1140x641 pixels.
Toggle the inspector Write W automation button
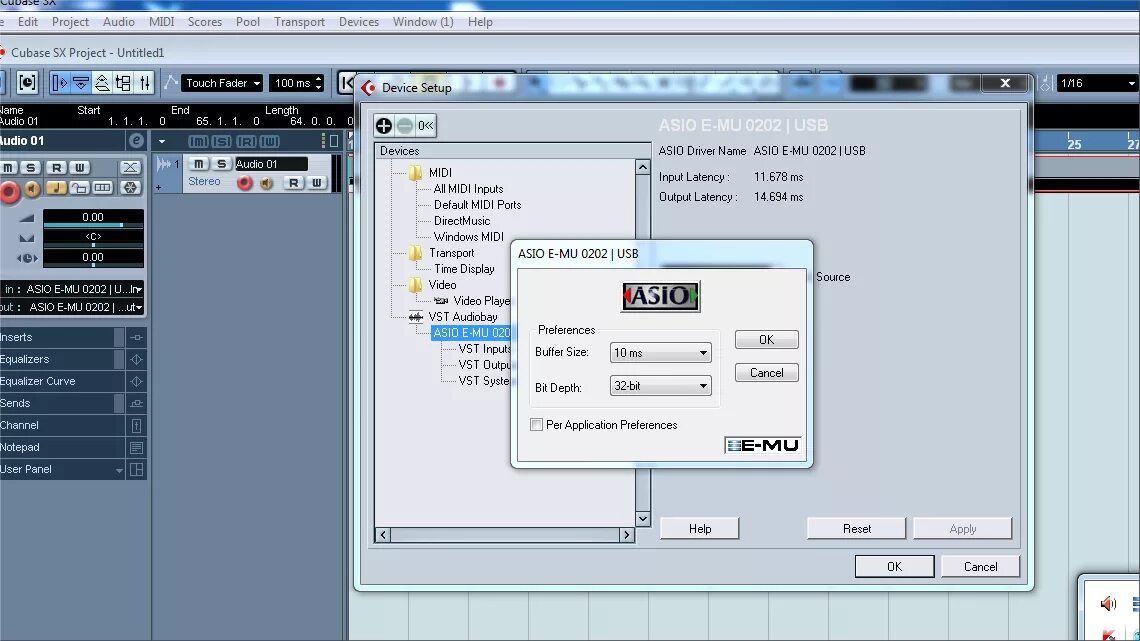point(80,168)
